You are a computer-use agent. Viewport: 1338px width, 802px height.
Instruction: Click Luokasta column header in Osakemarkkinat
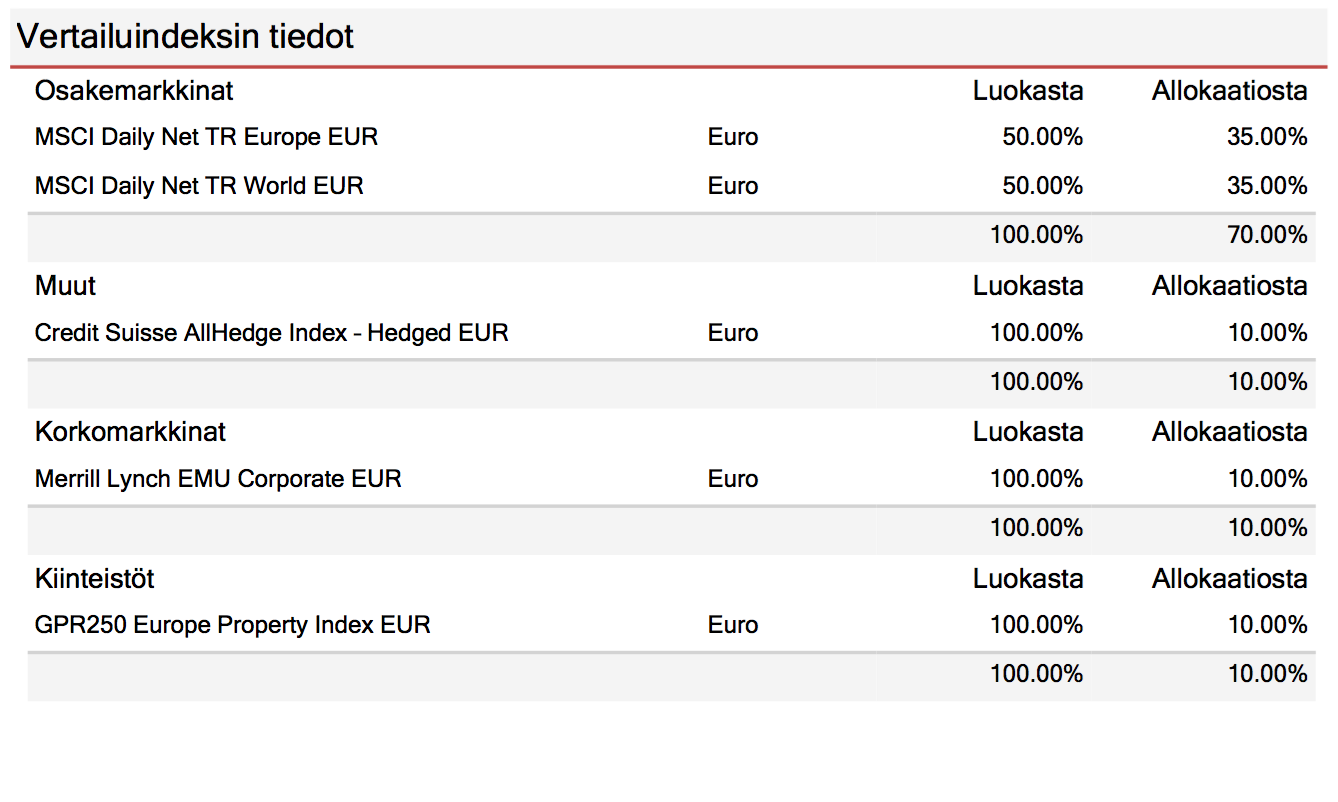(1028, 91)
